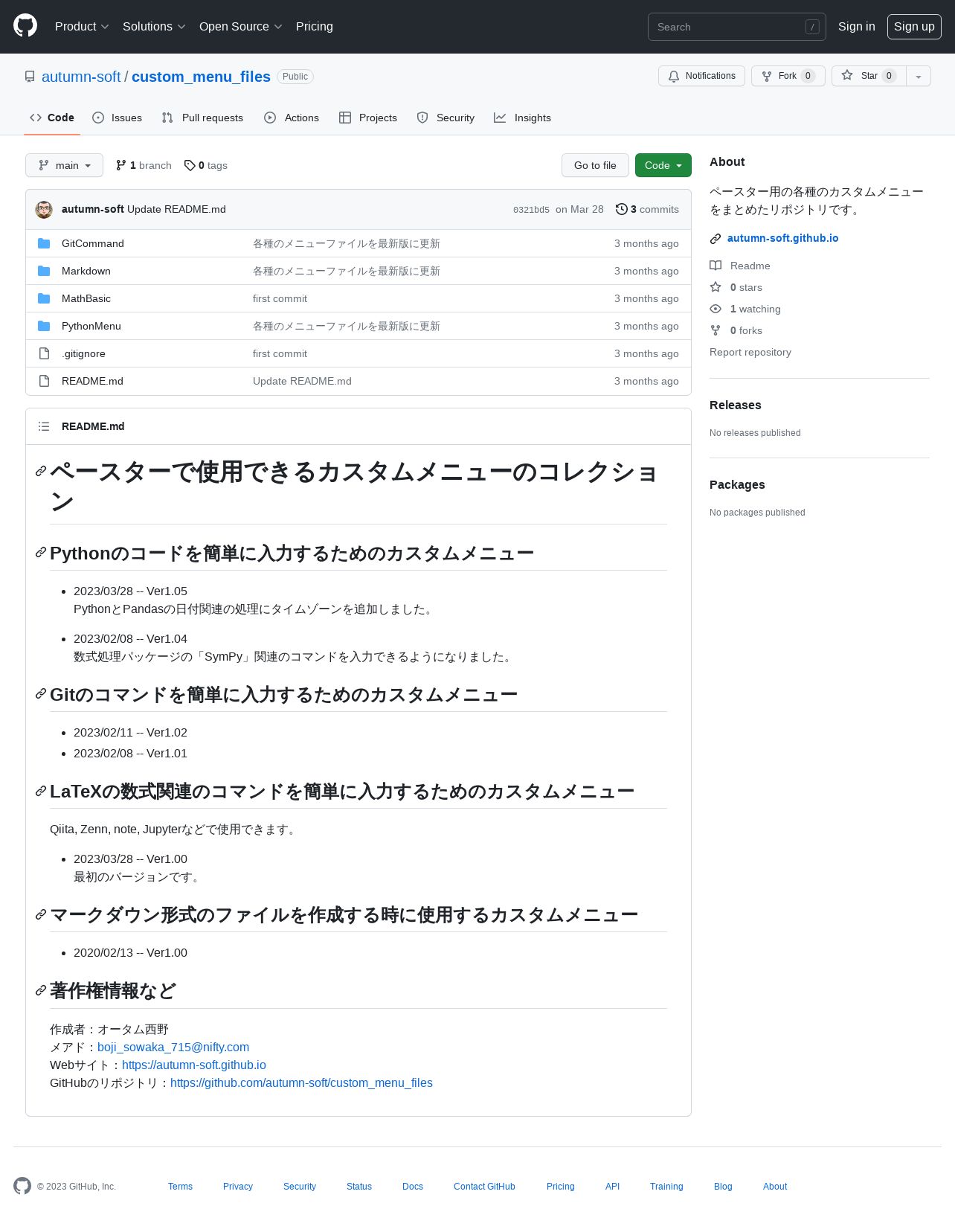Image resolution: width=955 pixels, height=1232 pixels.
Task: Open README.md in the file list
Action: 92,381
